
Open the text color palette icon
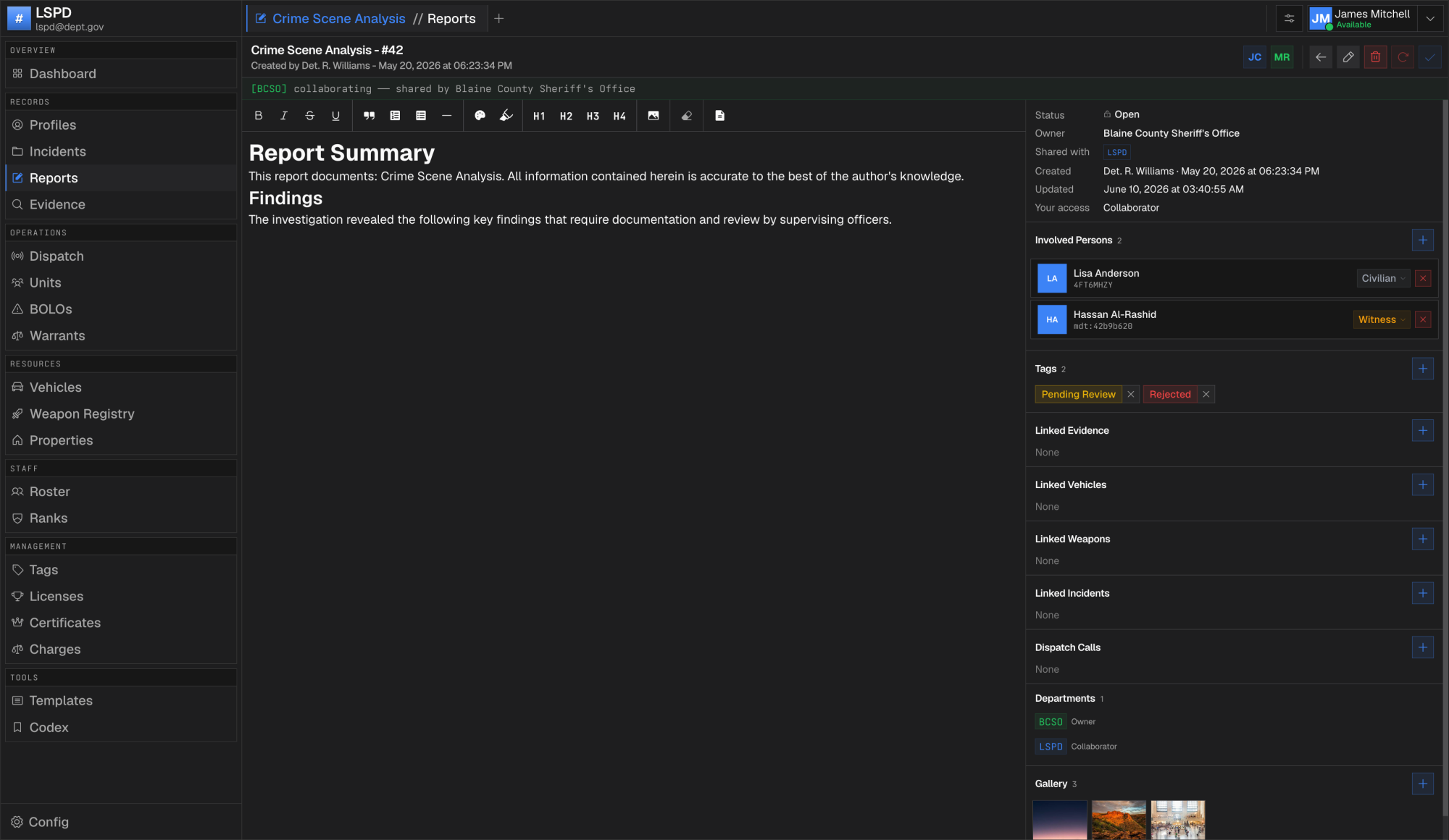click(480, 116)
